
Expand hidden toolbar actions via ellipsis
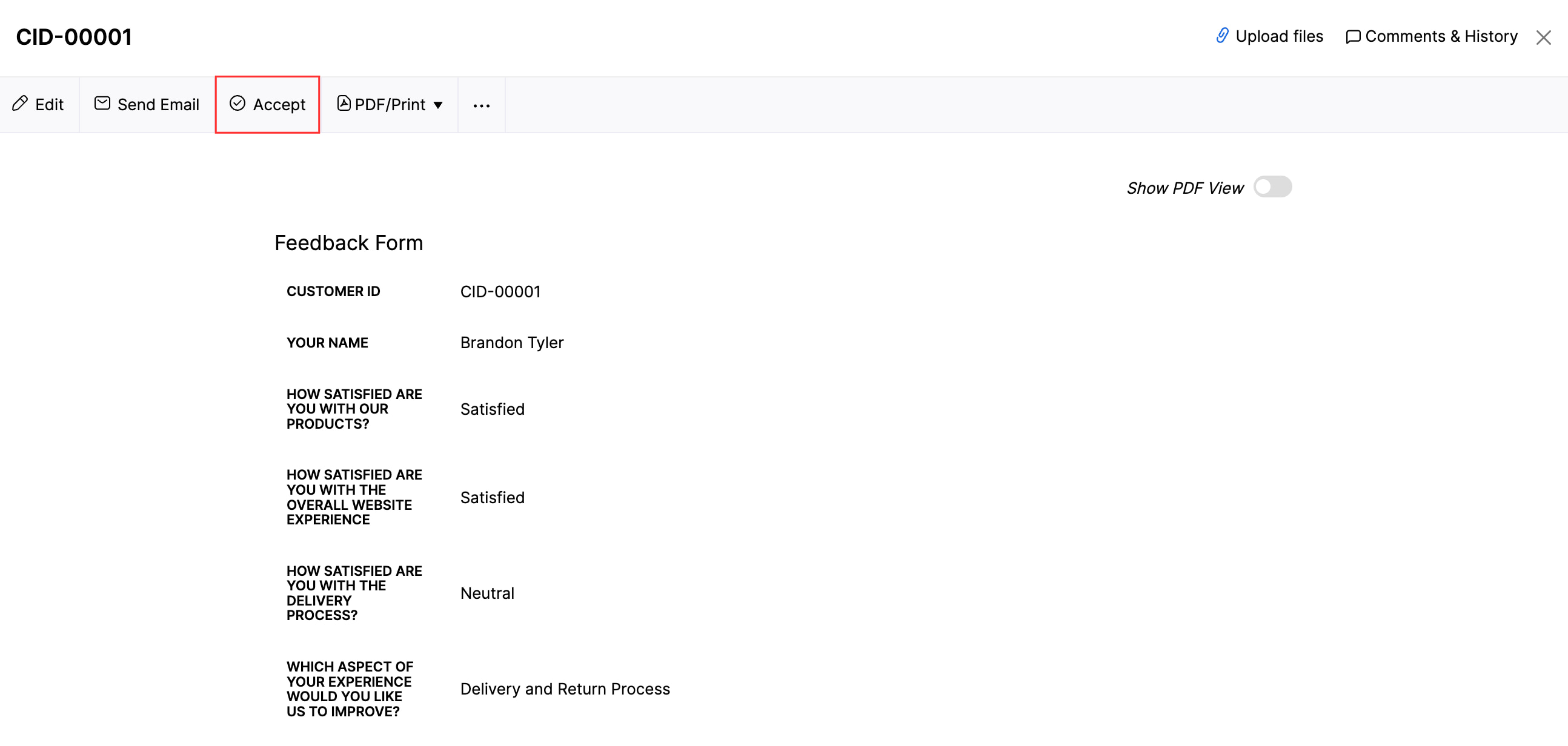[x=482, y=105]
